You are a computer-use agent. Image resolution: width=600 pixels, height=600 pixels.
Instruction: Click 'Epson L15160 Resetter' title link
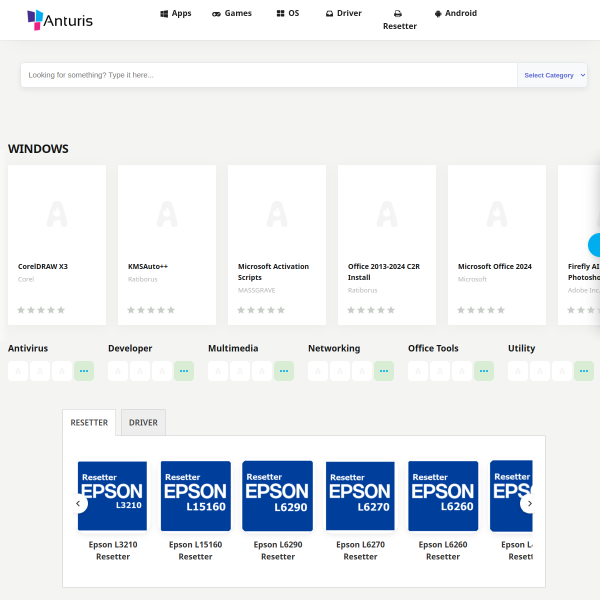point(196,551)
